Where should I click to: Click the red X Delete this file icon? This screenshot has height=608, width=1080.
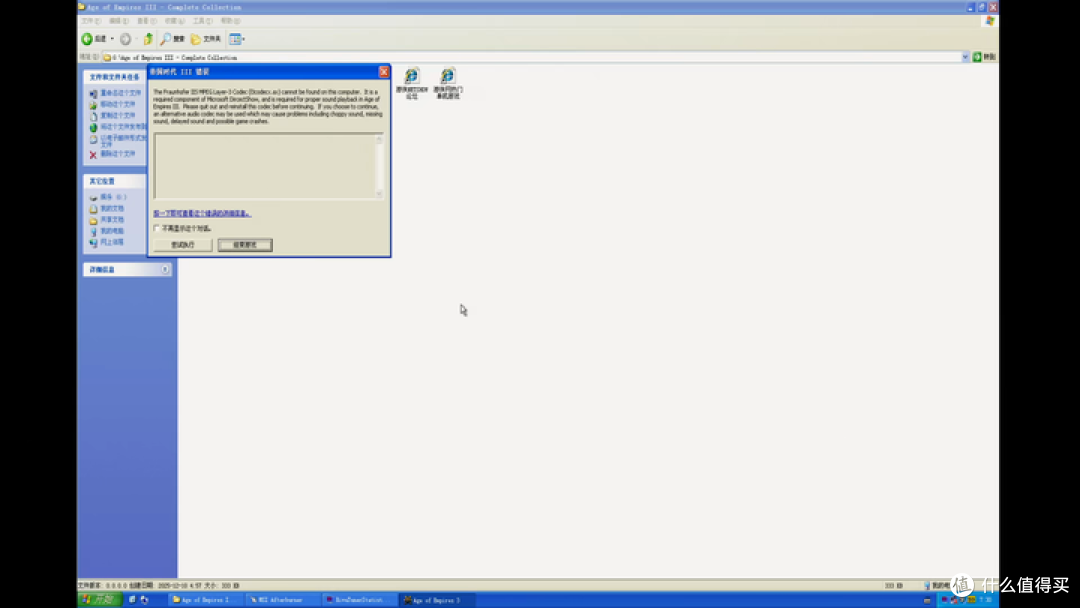click(x=93, y=155)
